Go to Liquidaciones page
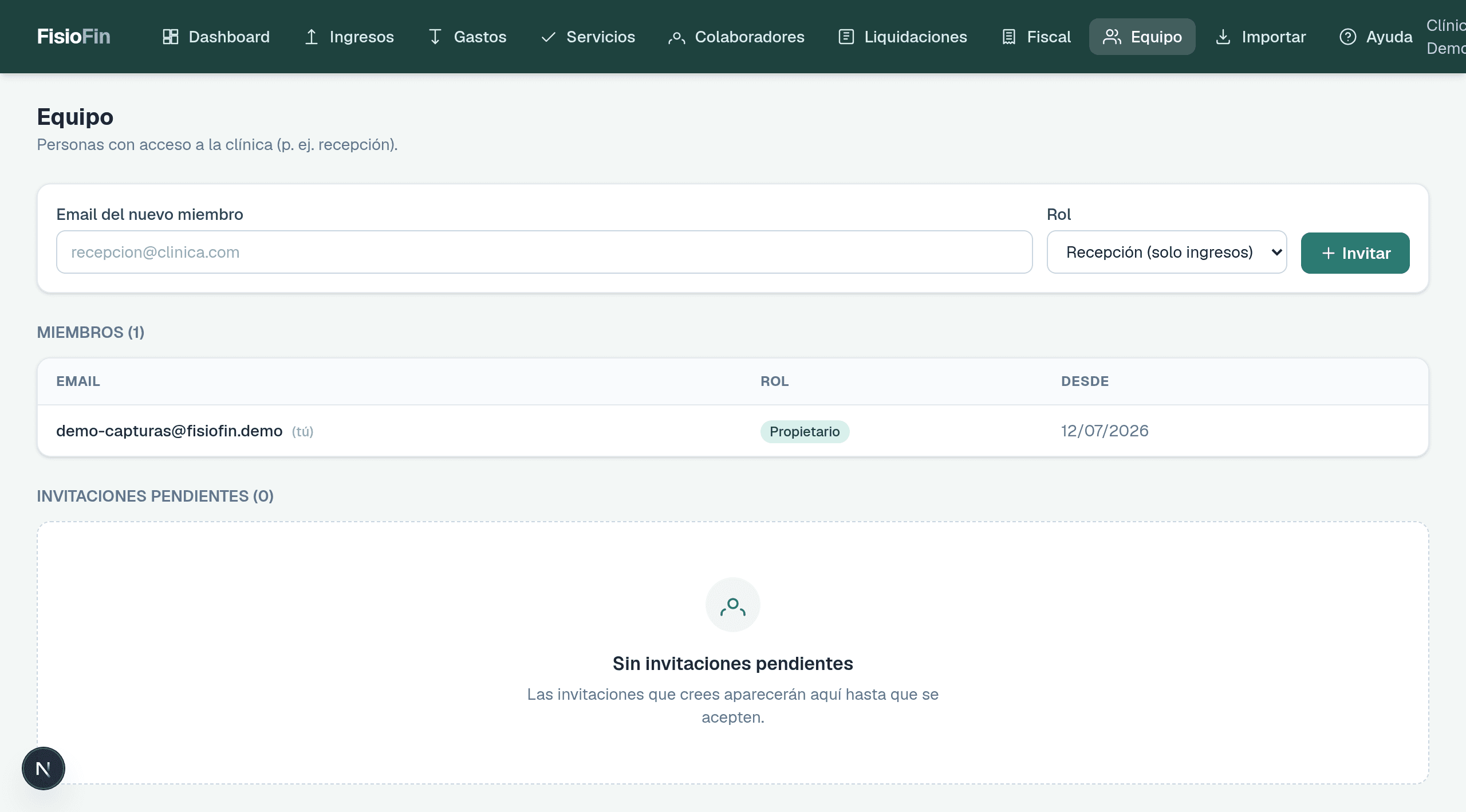Viewport: 1466px width, 812px height. [903, 37]
